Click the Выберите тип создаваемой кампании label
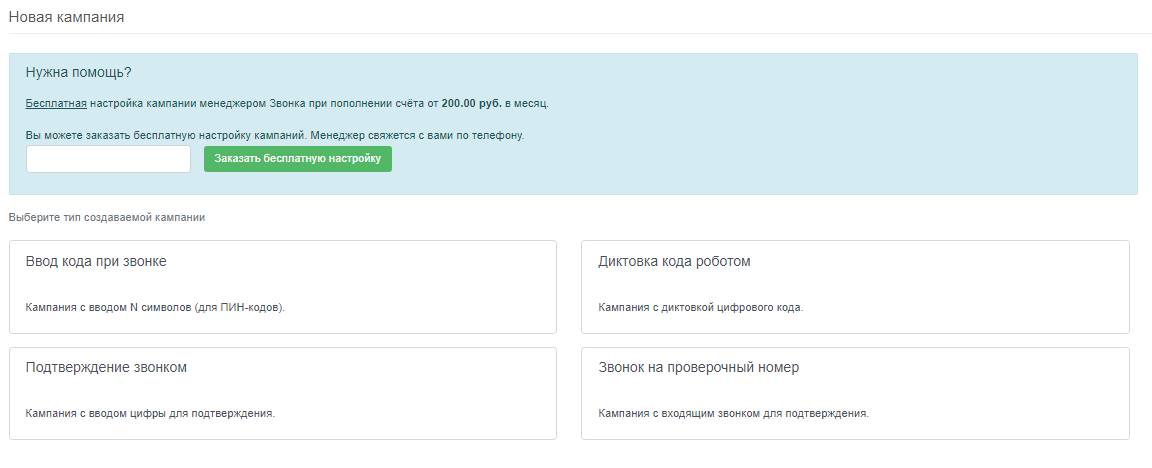The height and width of the screenshot is (468, 1152). pos(107,217)
